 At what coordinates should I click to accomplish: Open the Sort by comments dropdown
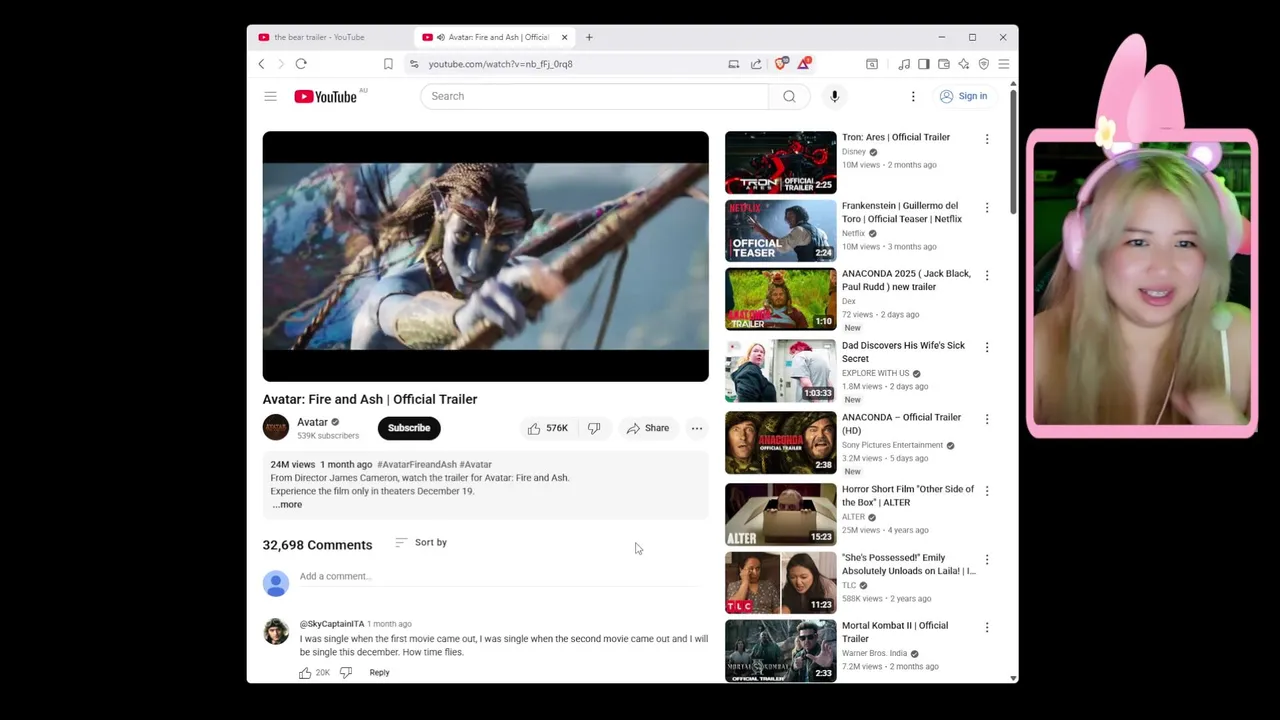coord(421,542)
